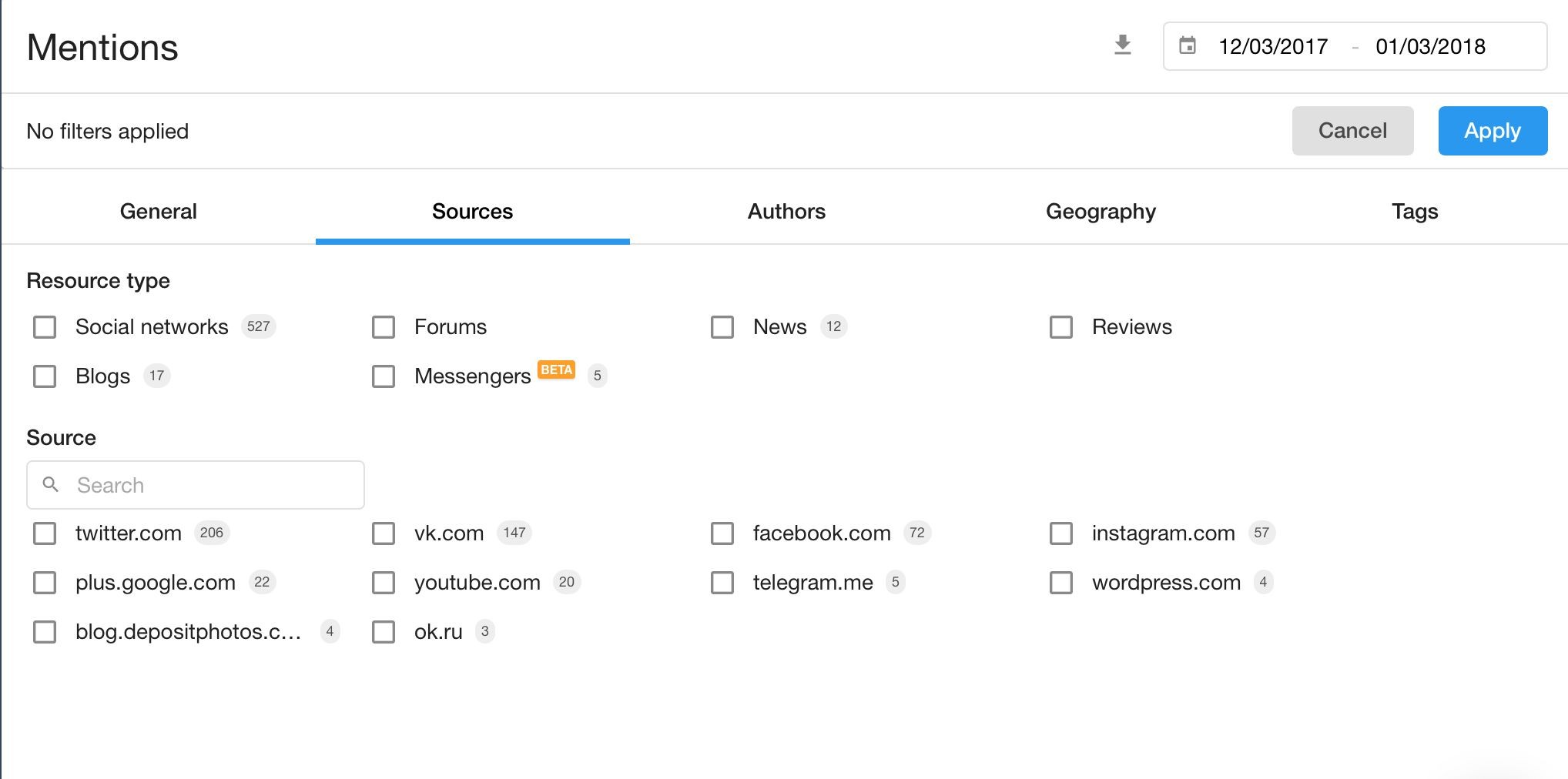1568x779 pixels.
Task: Click the 'No filters applied' text
Action: 108,132
